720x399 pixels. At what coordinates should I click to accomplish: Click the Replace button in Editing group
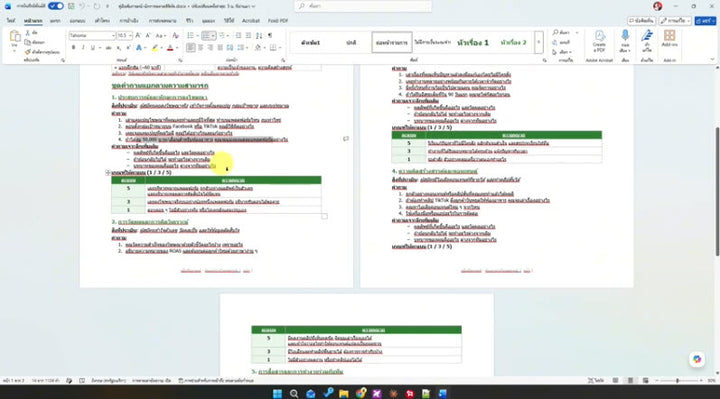561,42
